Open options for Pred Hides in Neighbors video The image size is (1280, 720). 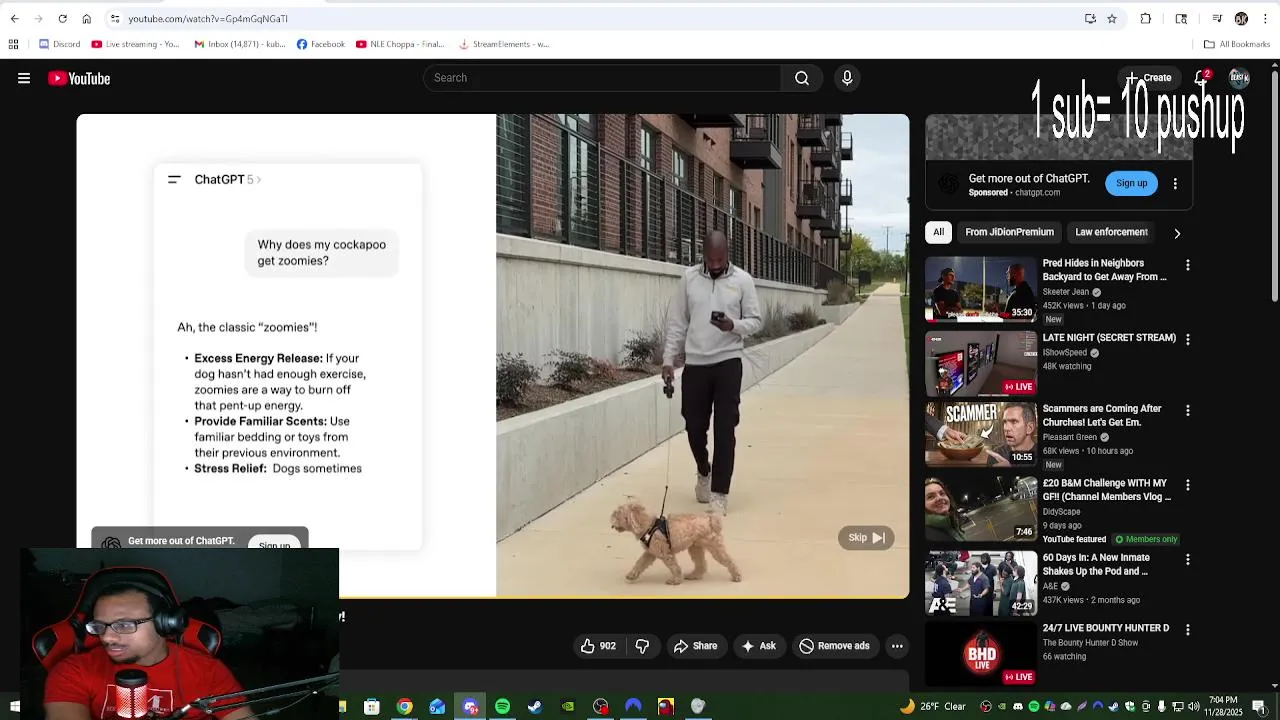pyautogui.click(x=1188, y=265)
